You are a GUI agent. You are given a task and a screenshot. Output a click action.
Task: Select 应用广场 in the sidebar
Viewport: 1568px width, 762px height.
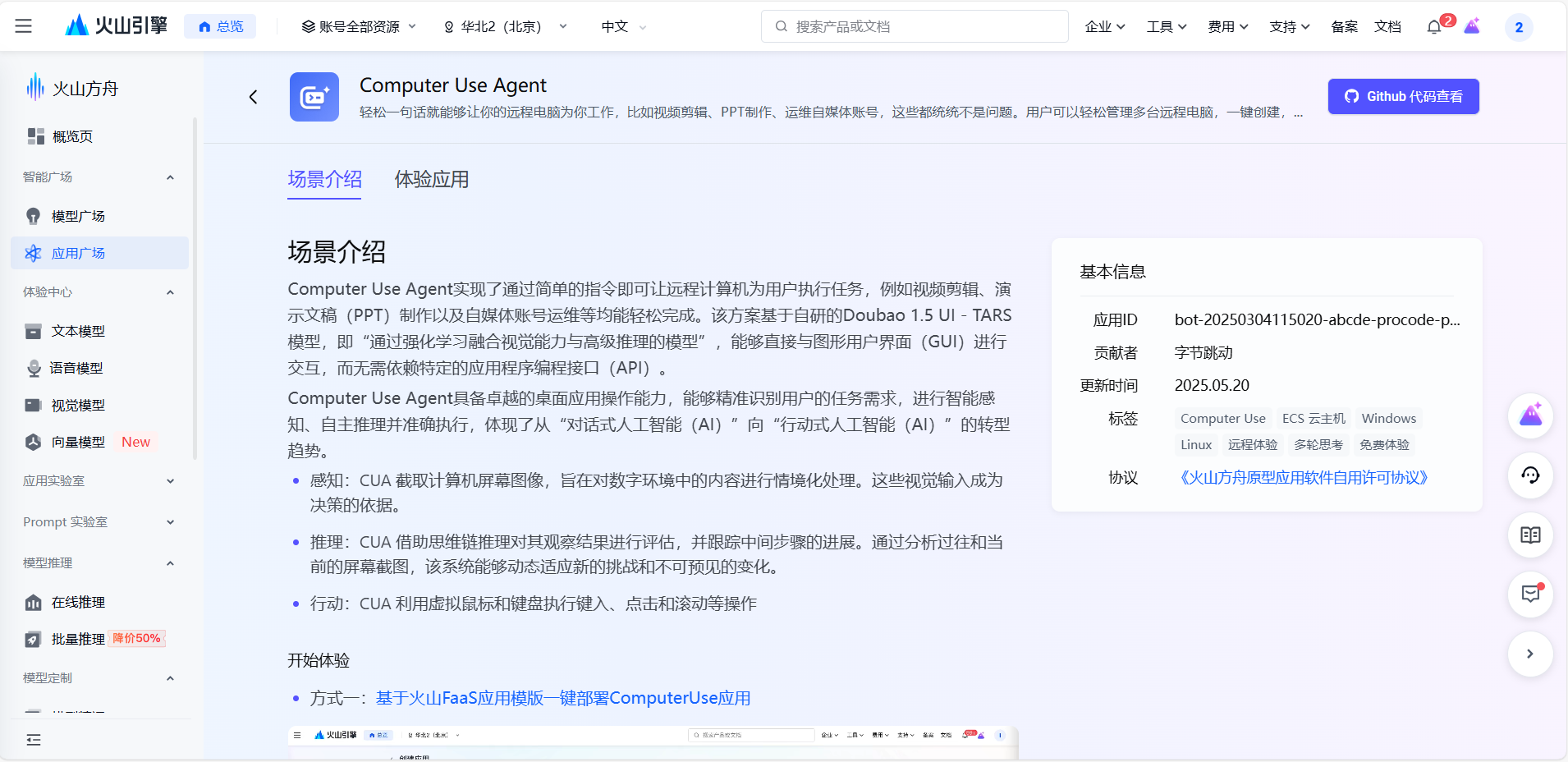100,253
